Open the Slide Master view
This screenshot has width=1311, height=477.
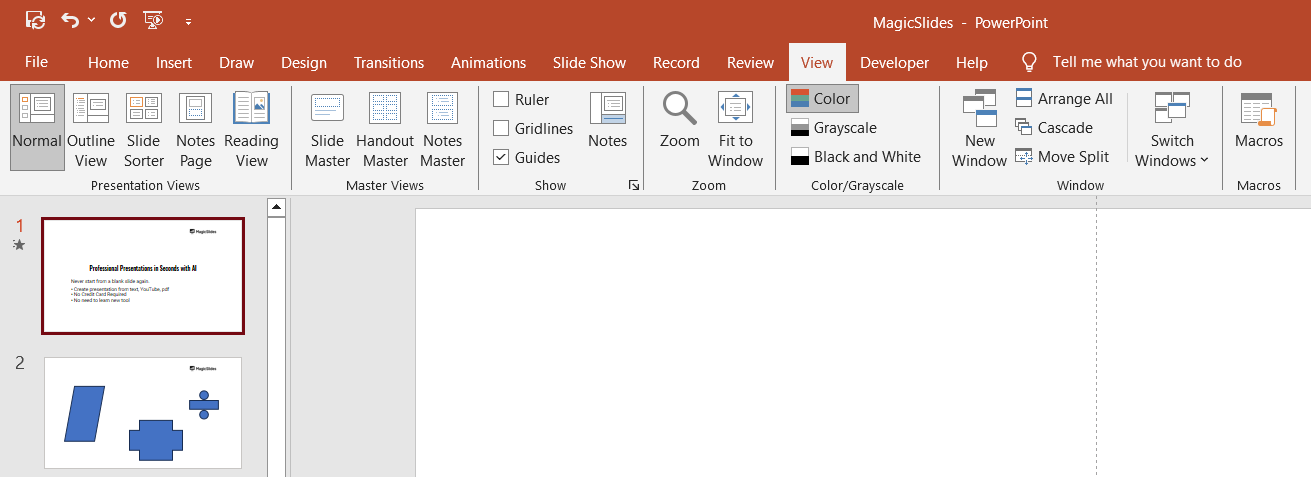tap(327, 130)
